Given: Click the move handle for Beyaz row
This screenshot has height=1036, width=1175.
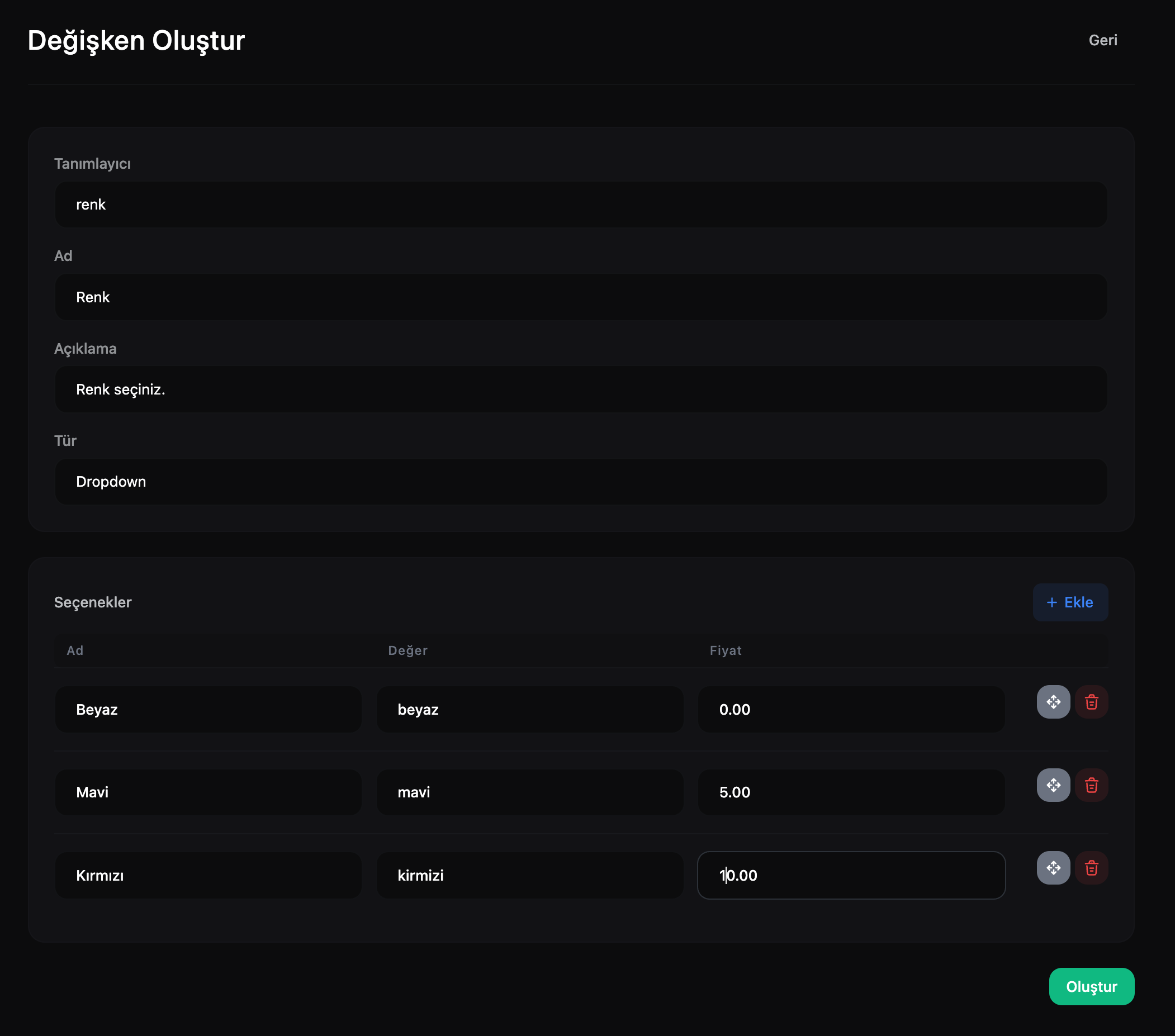Looking at the screenshot, I should [1053, 702].
